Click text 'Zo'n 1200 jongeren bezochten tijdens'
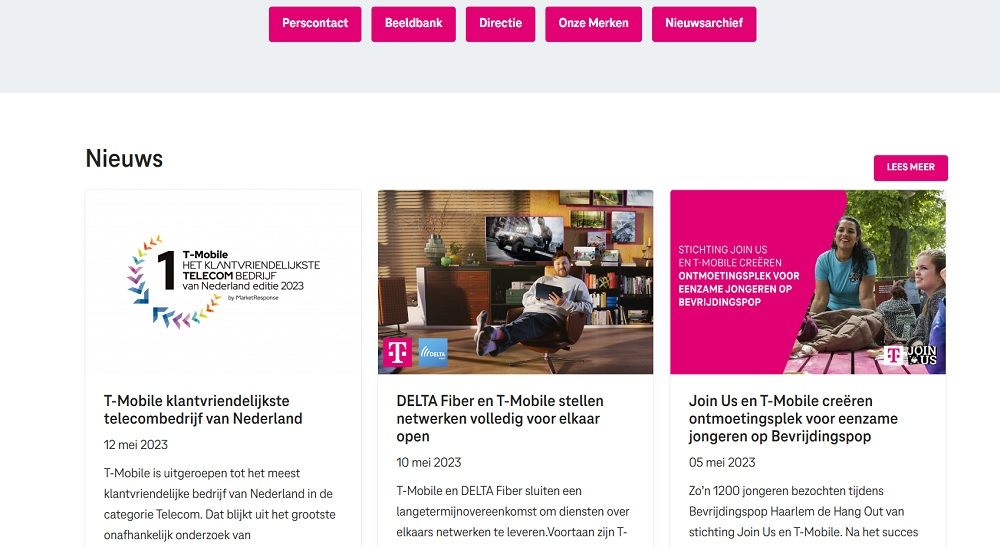This screenshot has height=548, width=1000. click(786, 491)
